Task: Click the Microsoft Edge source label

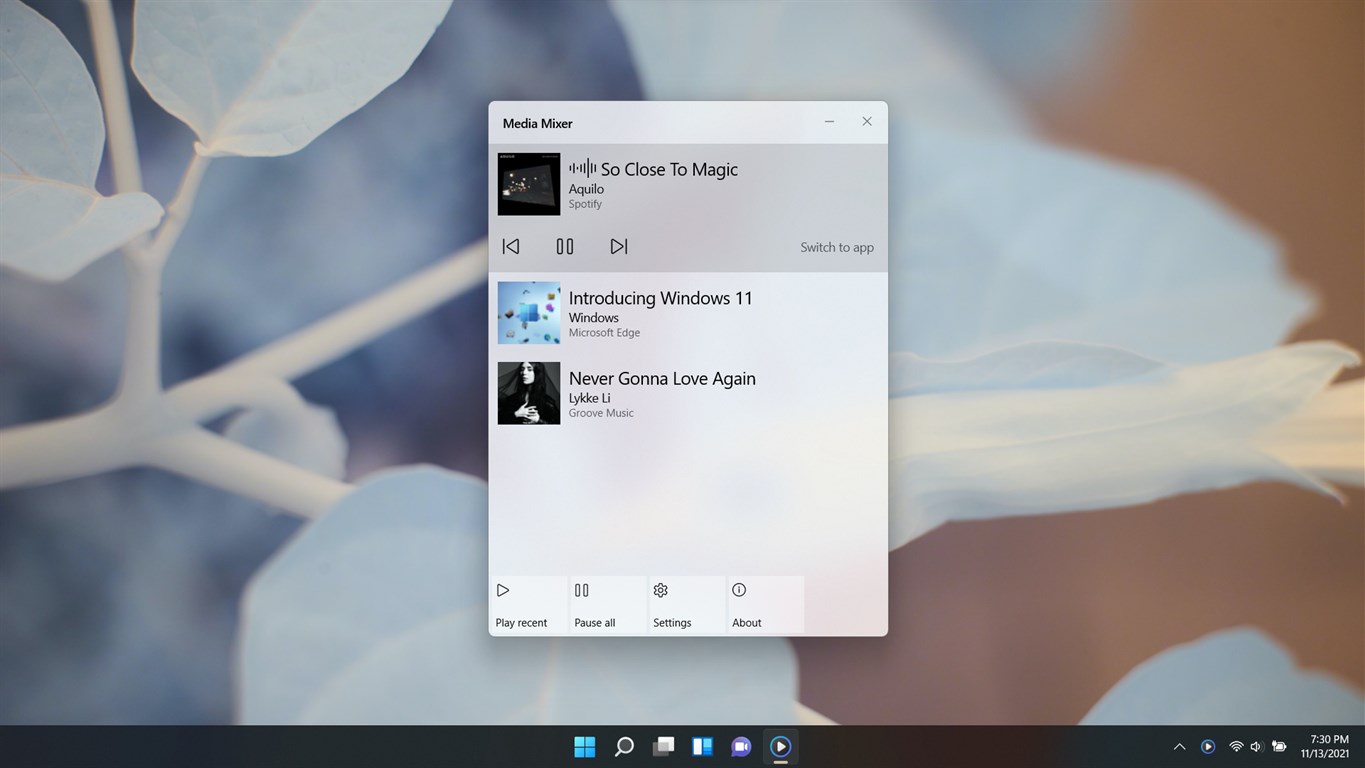Action: coord(604,333)
